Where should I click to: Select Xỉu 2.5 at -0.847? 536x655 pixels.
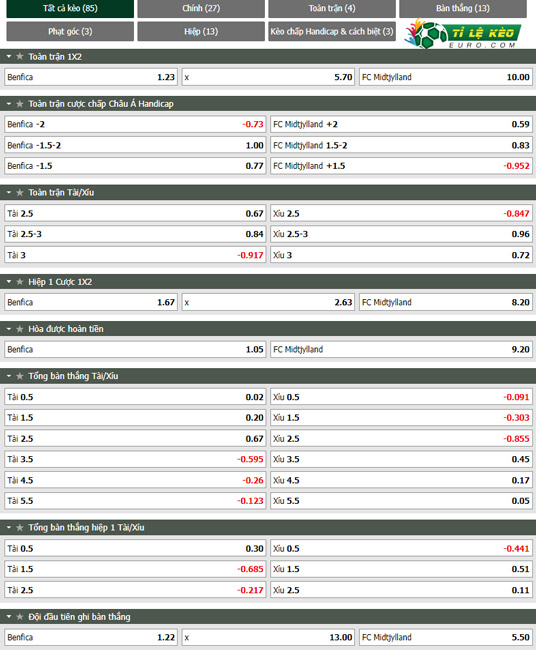click(x=401, y=213)
